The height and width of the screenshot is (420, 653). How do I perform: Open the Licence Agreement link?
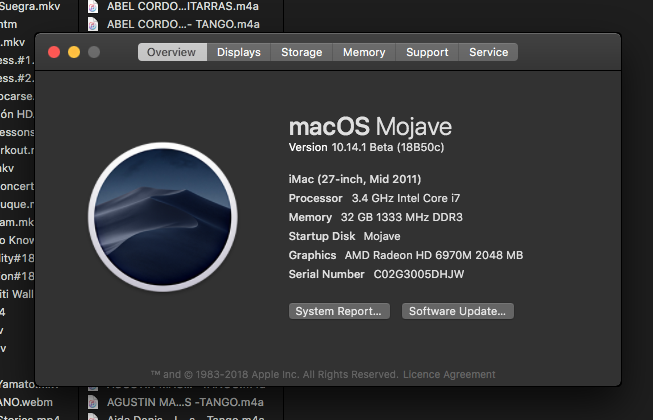click(x=449, y=374)
